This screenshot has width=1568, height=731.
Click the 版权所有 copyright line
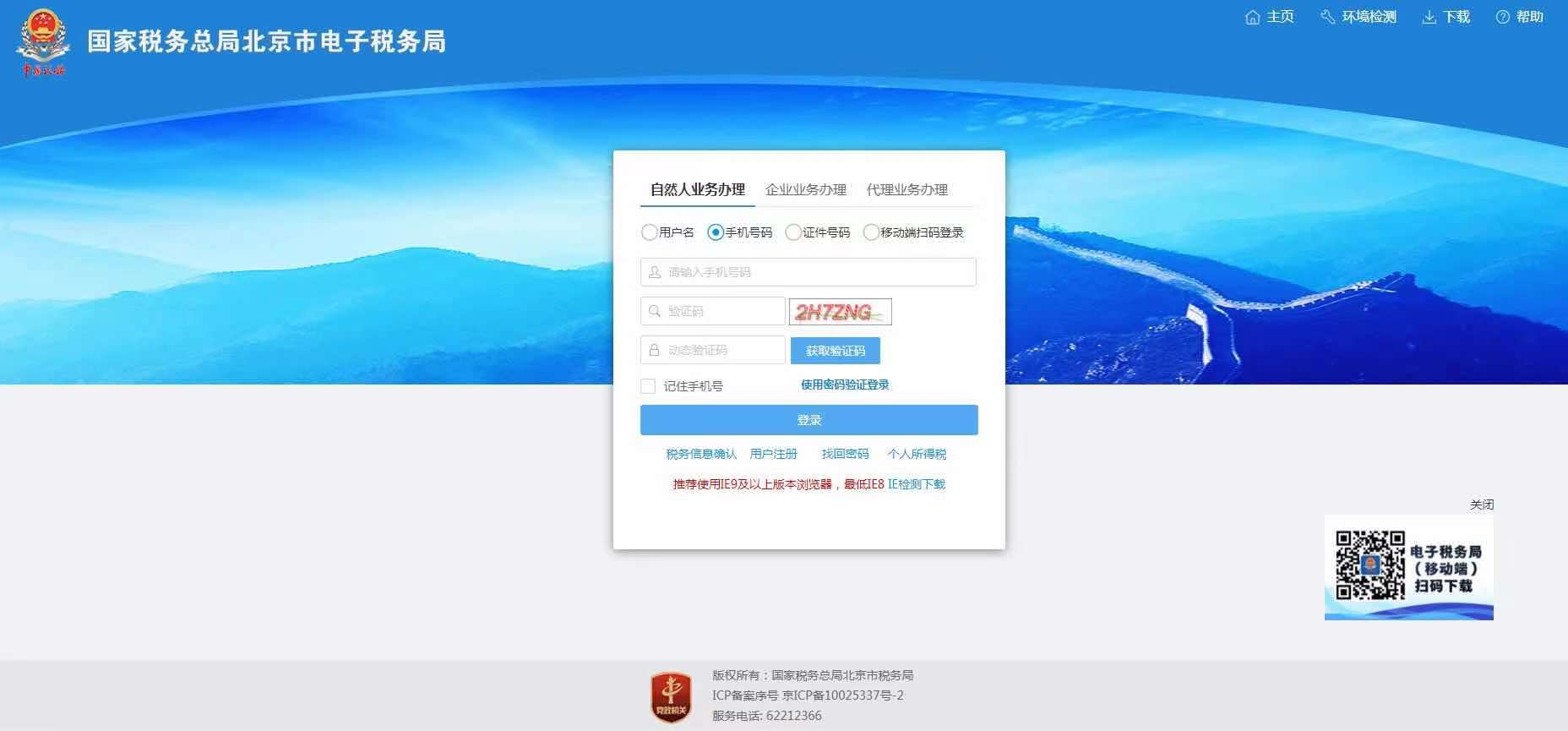coord(813,675)
